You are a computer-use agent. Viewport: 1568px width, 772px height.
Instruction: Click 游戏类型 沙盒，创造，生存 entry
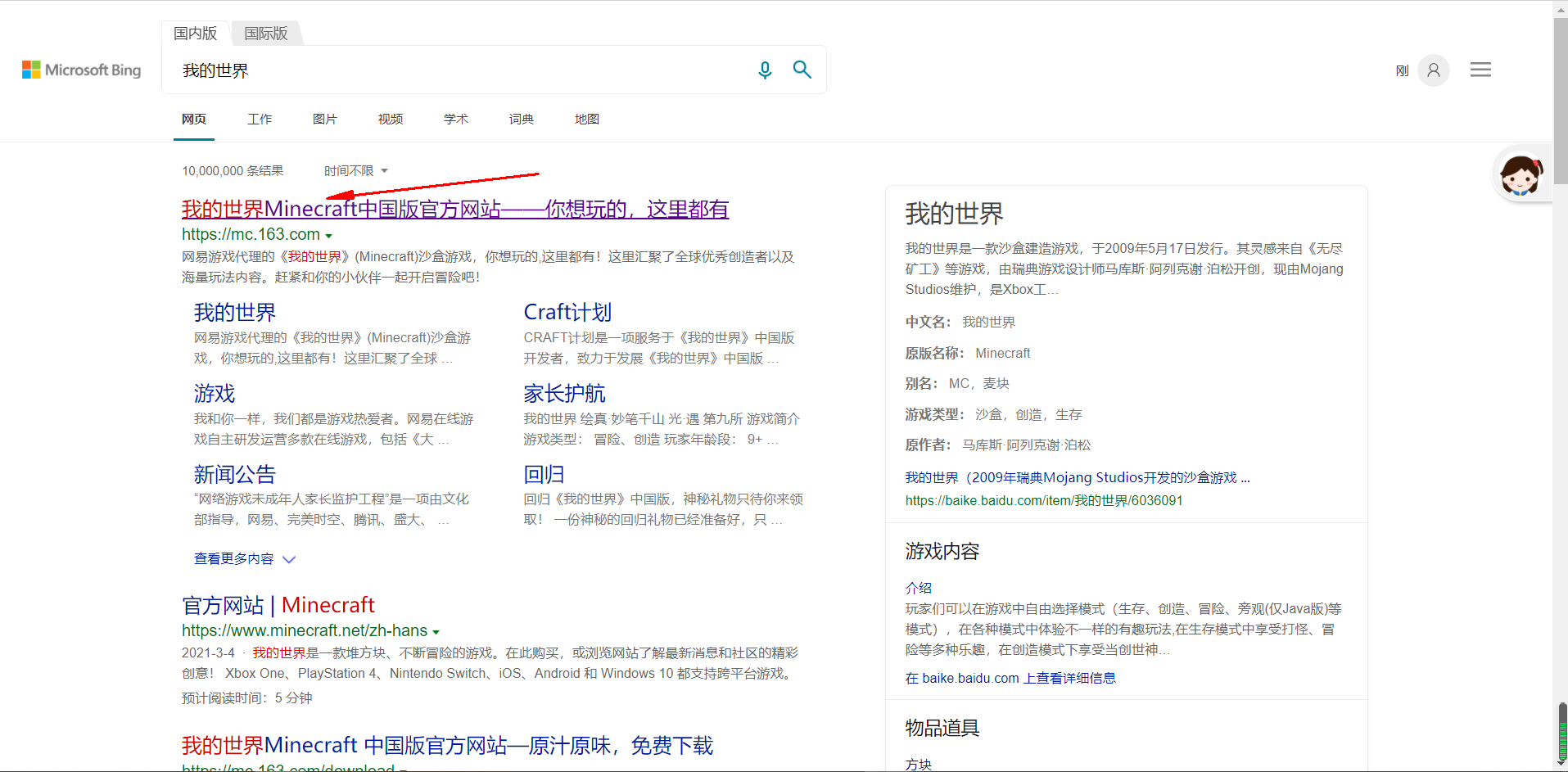[993, 415]
